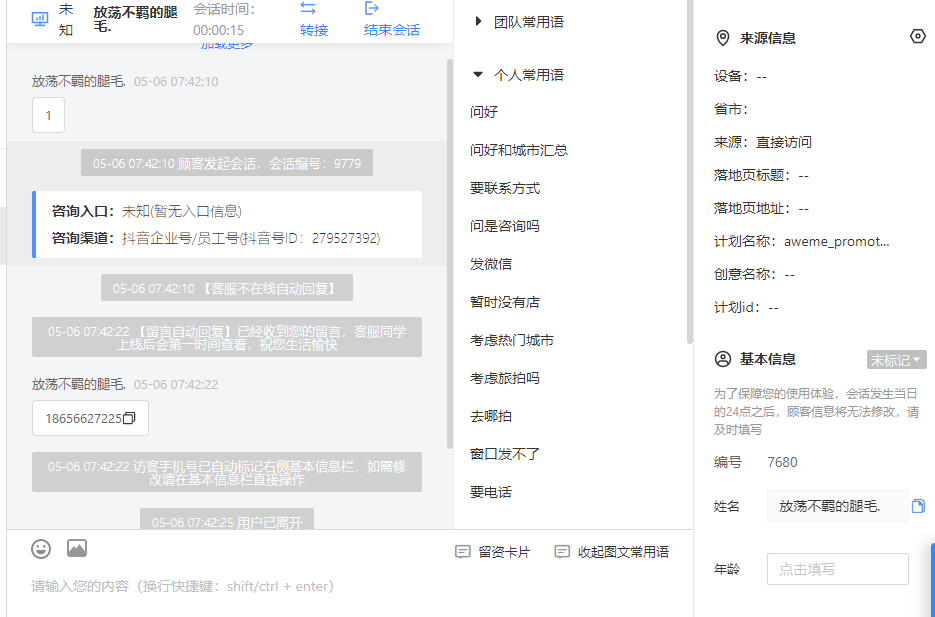Click the 姓名 field with 放荡不羁的腿毛.
The image size is (935, 617).
838,507
